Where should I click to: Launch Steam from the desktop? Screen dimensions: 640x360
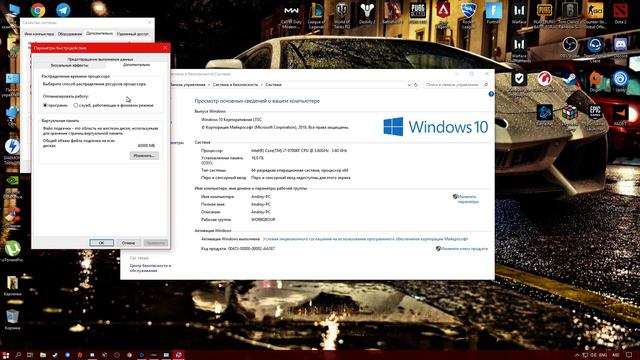pyautogui.click(x=570, y=80)
